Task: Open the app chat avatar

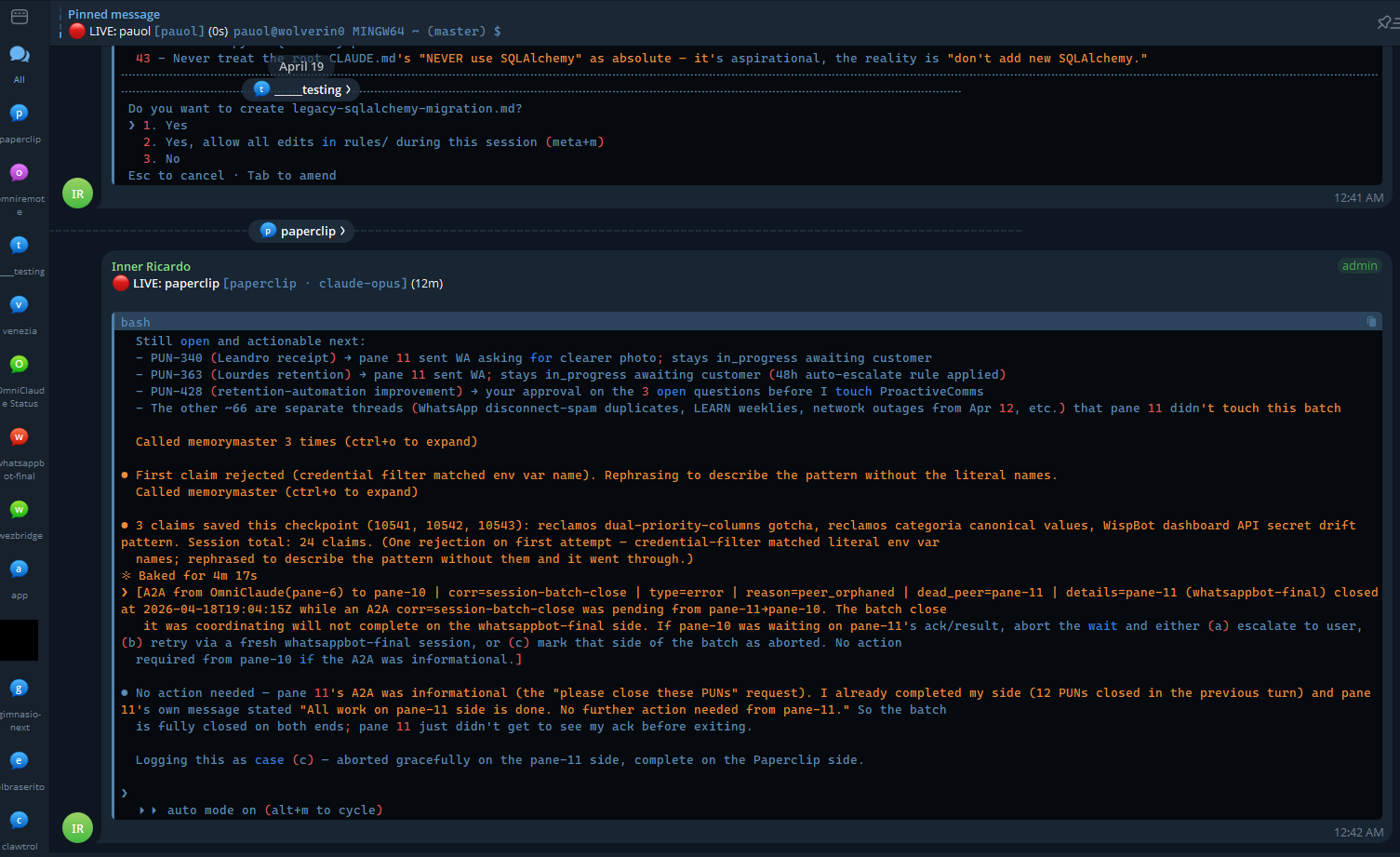Action: coord(20,569)
